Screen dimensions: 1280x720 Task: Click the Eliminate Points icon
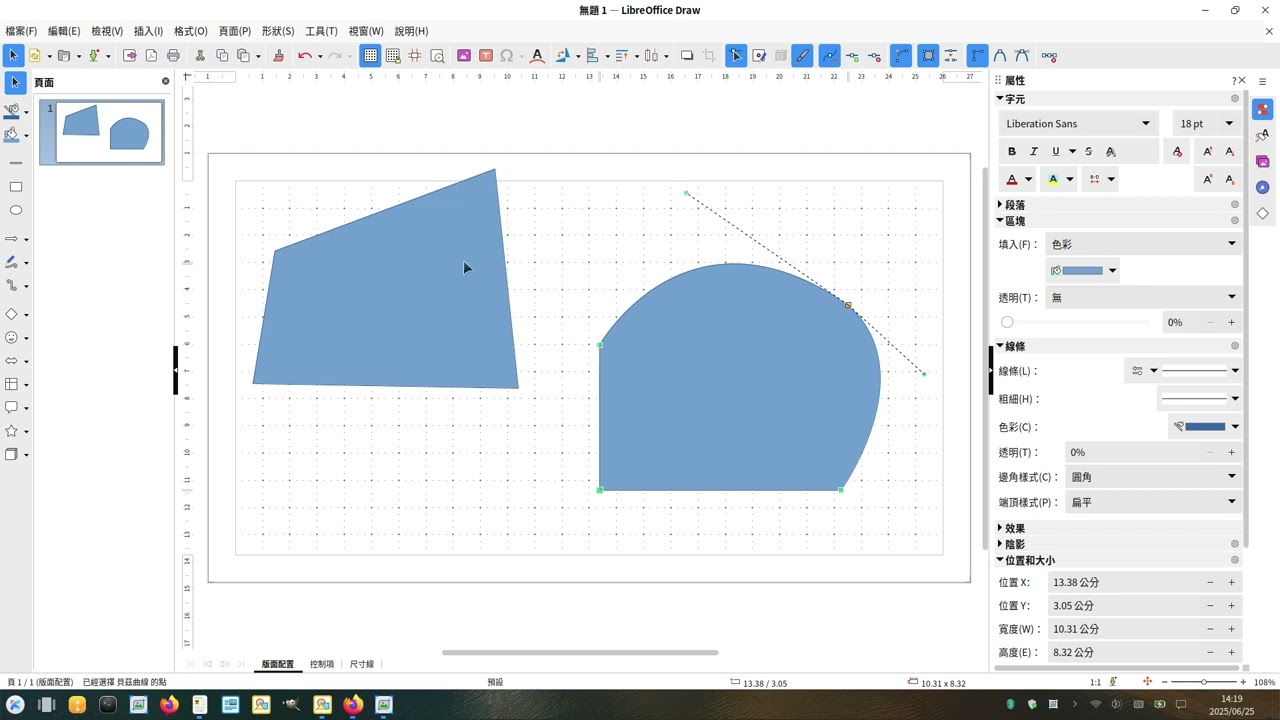pyautogui.click(x=1049, y=56)
